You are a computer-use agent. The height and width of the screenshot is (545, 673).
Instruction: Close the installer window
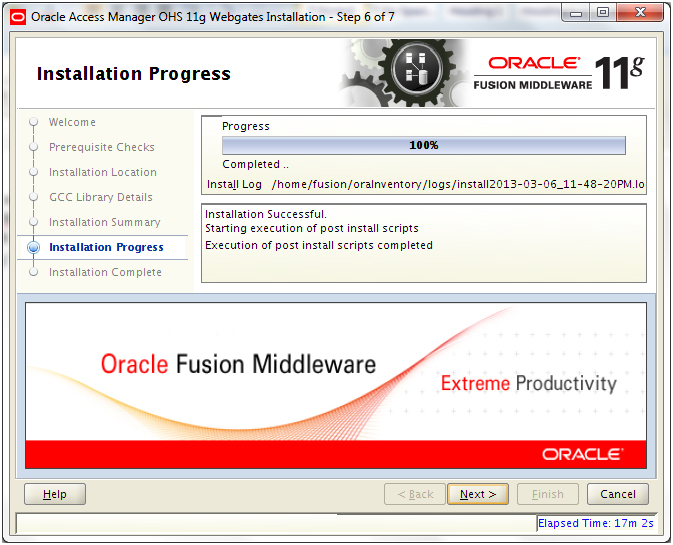point(640,13)
